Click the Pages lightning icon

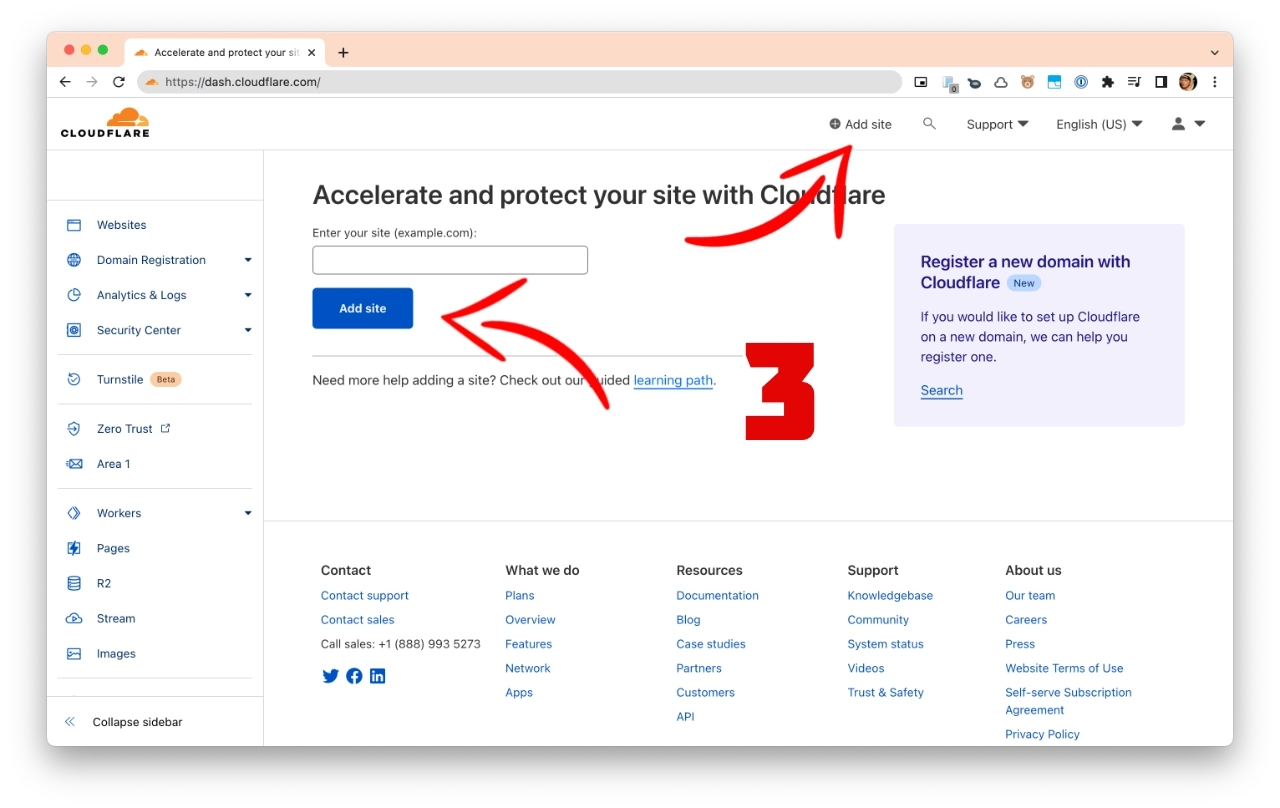tap(74, 548)
